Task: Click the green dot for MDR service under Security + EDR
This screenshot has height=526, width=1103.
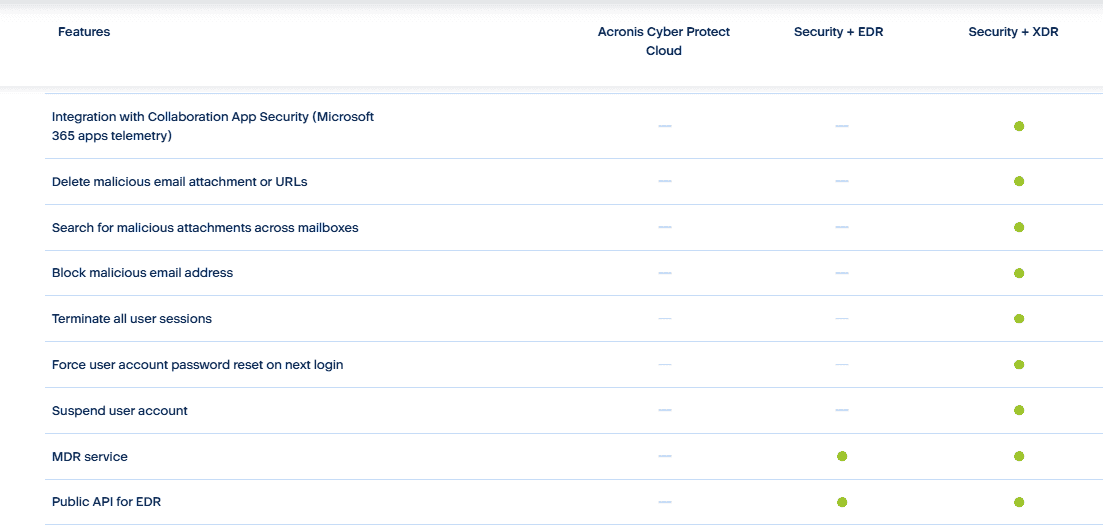Action: 842,456
